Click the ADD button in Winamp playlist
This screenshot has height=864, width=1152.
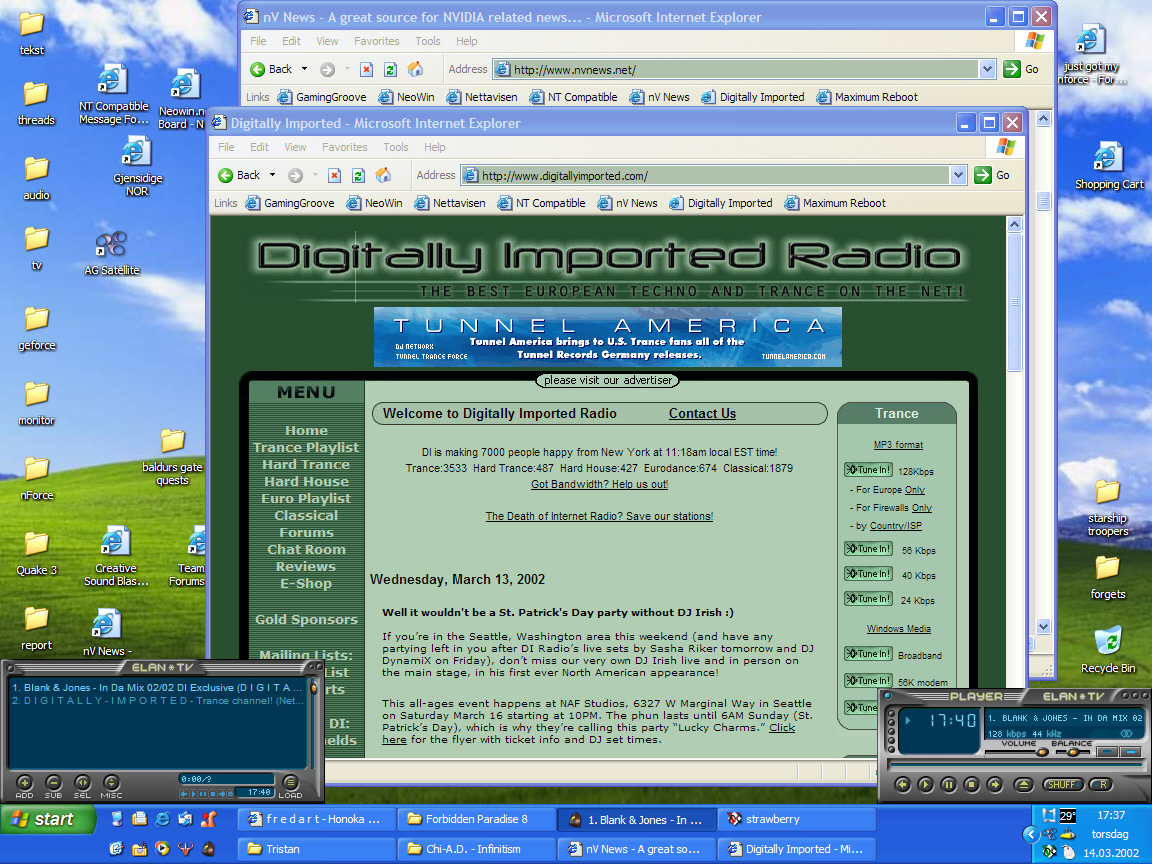24,783
